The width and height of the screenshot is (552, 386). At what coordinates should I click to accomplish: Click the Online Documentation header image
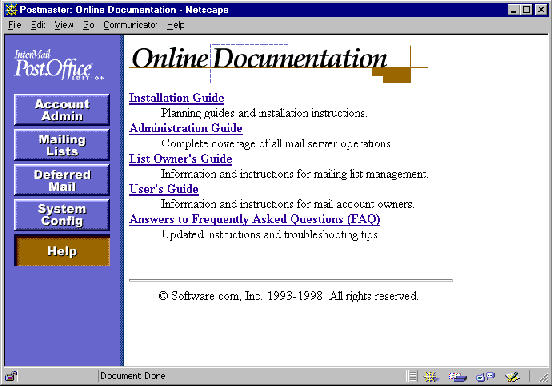pyautogui.click(x=278, y=64)
